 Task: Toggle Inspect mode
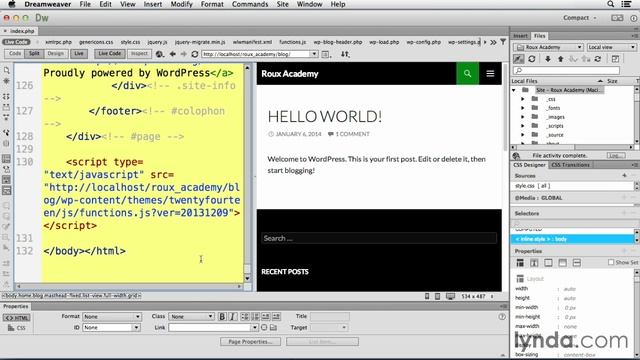(x=139, y=53)
